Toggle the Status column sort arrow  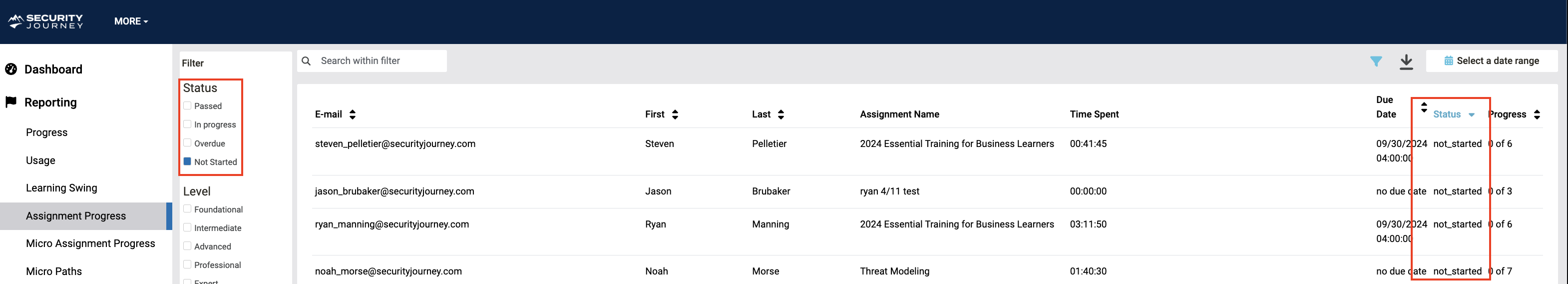click(x=1471, y=114)
